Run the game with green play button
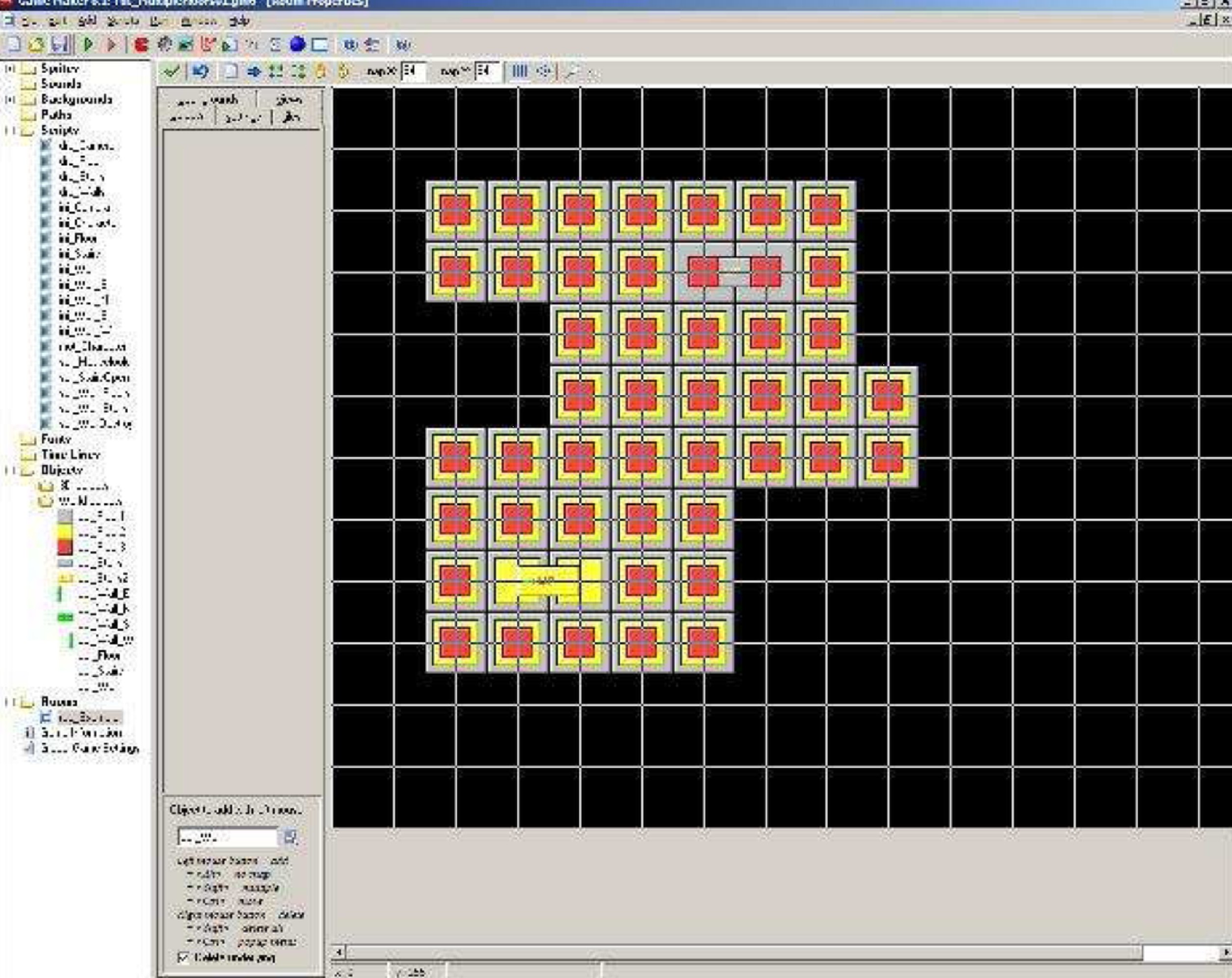The height and width of the screenshot is (978, 1232). pyautogui.click(x=88, y=44)
